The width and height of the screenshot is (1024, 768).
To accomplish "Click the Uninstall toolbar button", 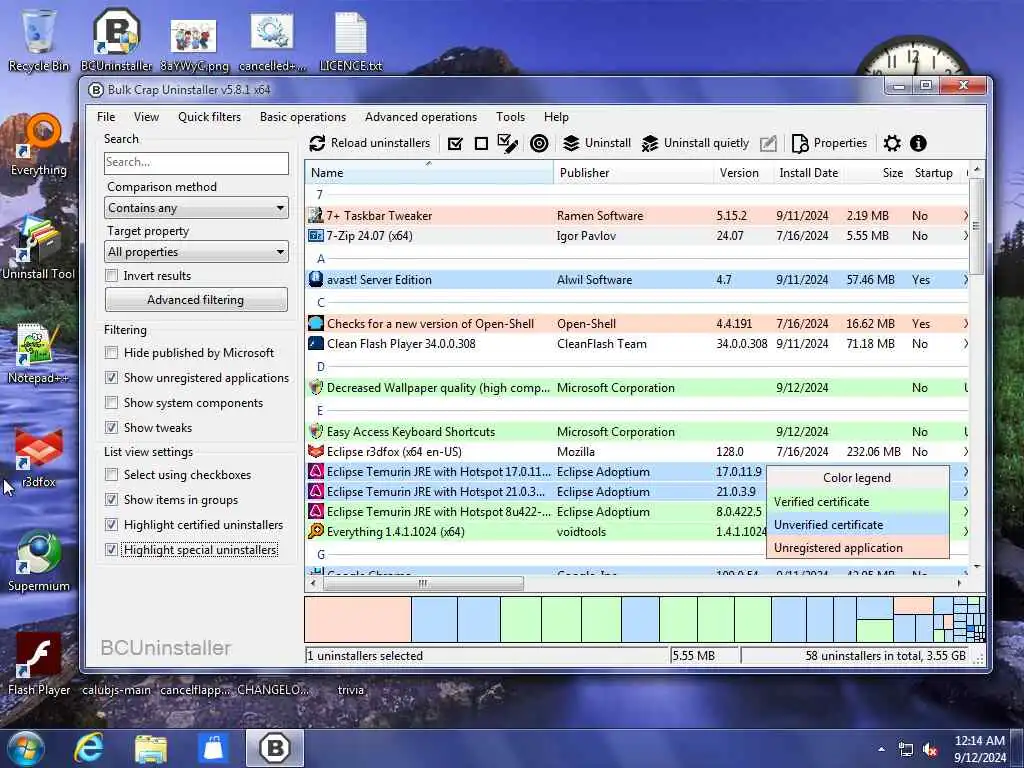I will point(597,143).
